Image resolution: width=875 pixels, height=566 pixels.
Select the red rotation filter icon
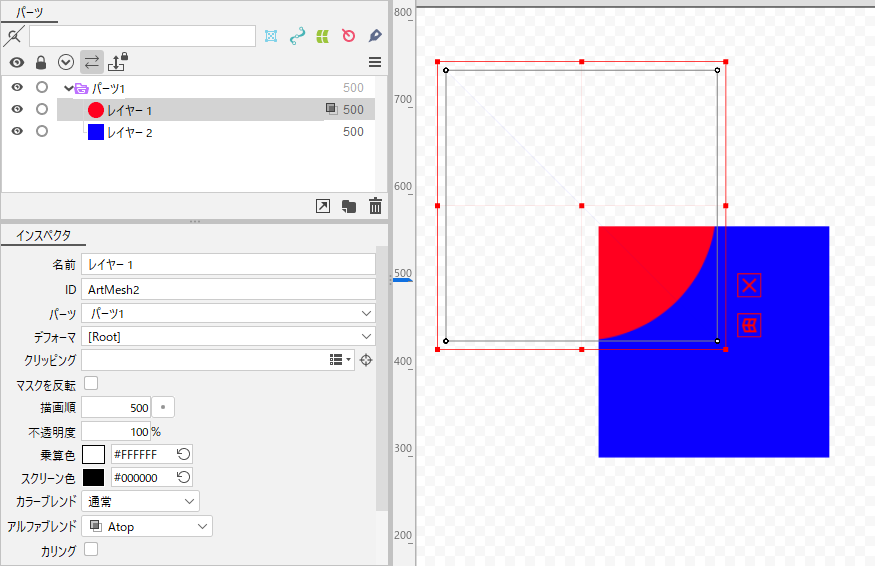348,36
